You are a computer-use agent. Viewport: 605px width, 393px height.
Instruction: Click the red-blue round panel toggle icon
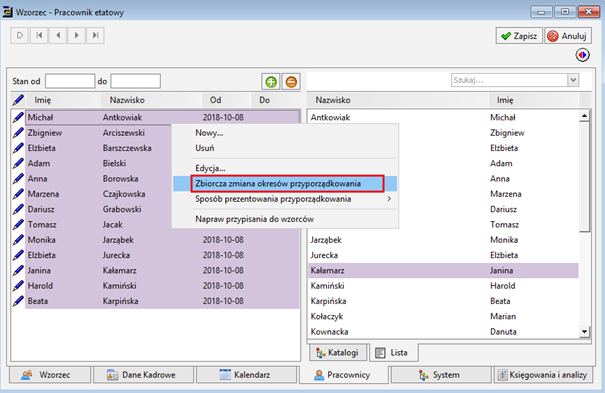click(x=583, y=55)
